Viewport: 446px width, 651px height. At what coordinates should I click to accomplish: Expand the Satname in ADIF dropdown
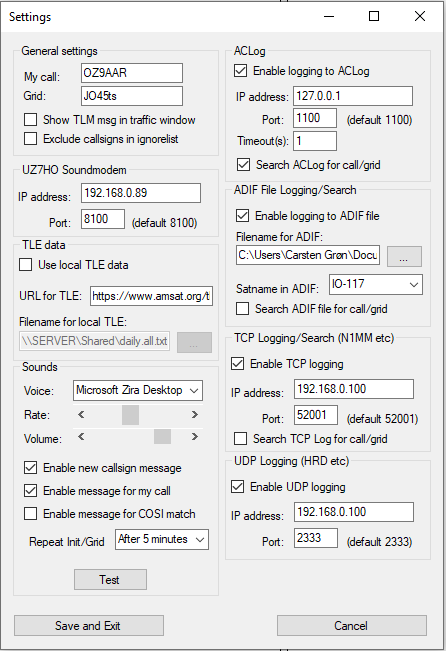[376, 284]
